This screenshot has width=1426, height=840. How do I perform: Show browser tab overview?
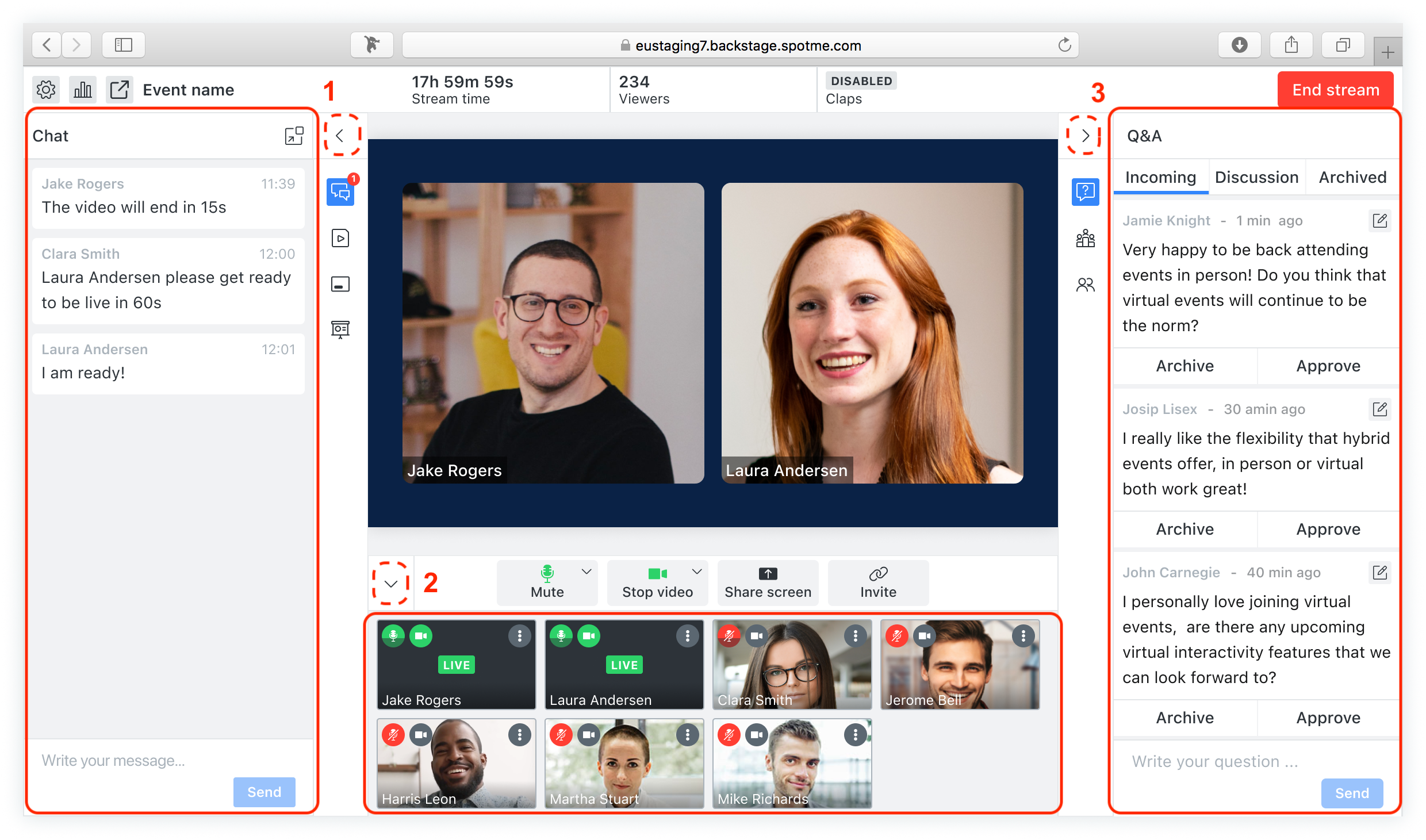pos(1343,45)
